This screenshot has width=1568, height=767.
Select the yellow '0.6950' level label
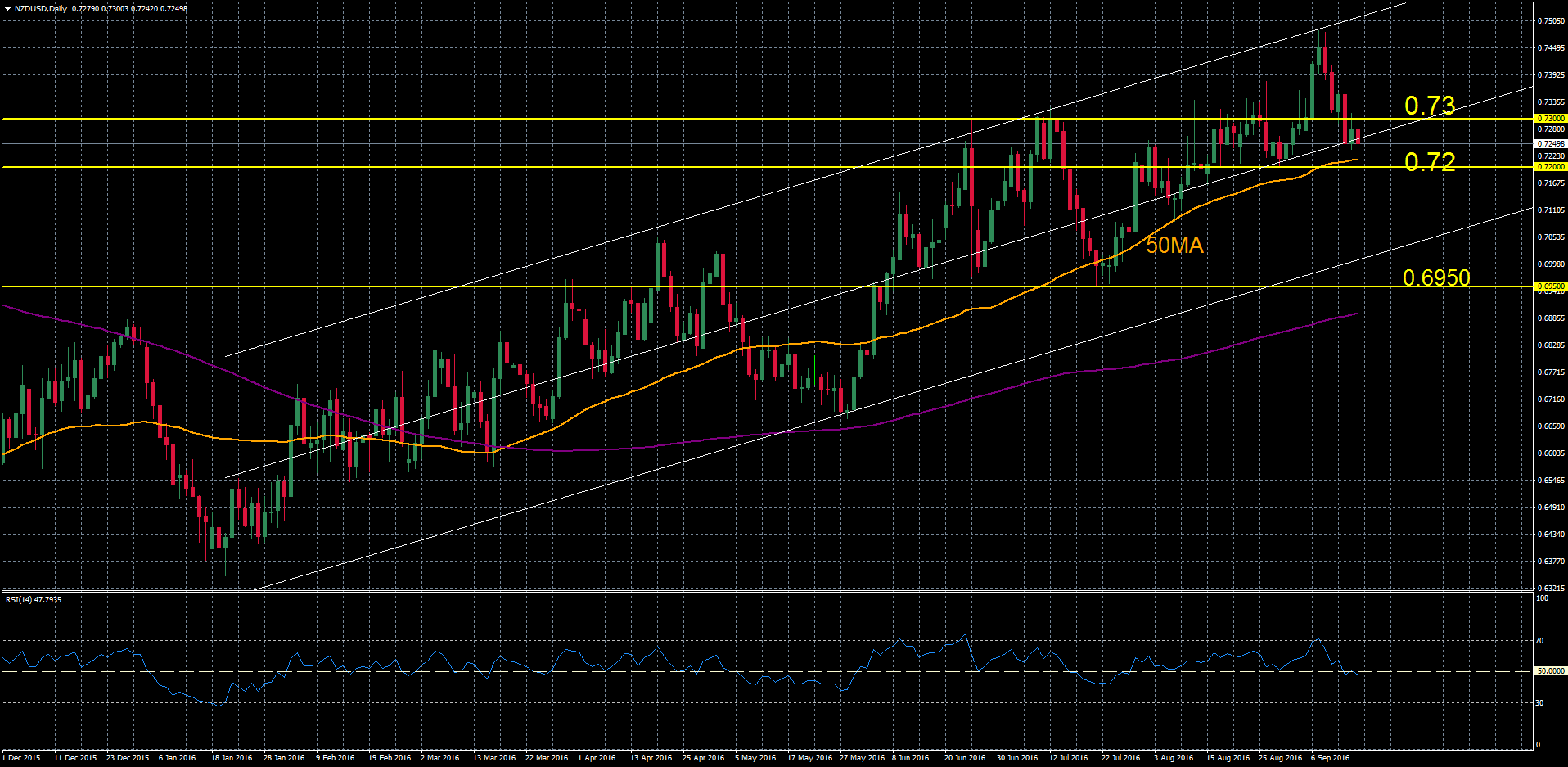1436,277
